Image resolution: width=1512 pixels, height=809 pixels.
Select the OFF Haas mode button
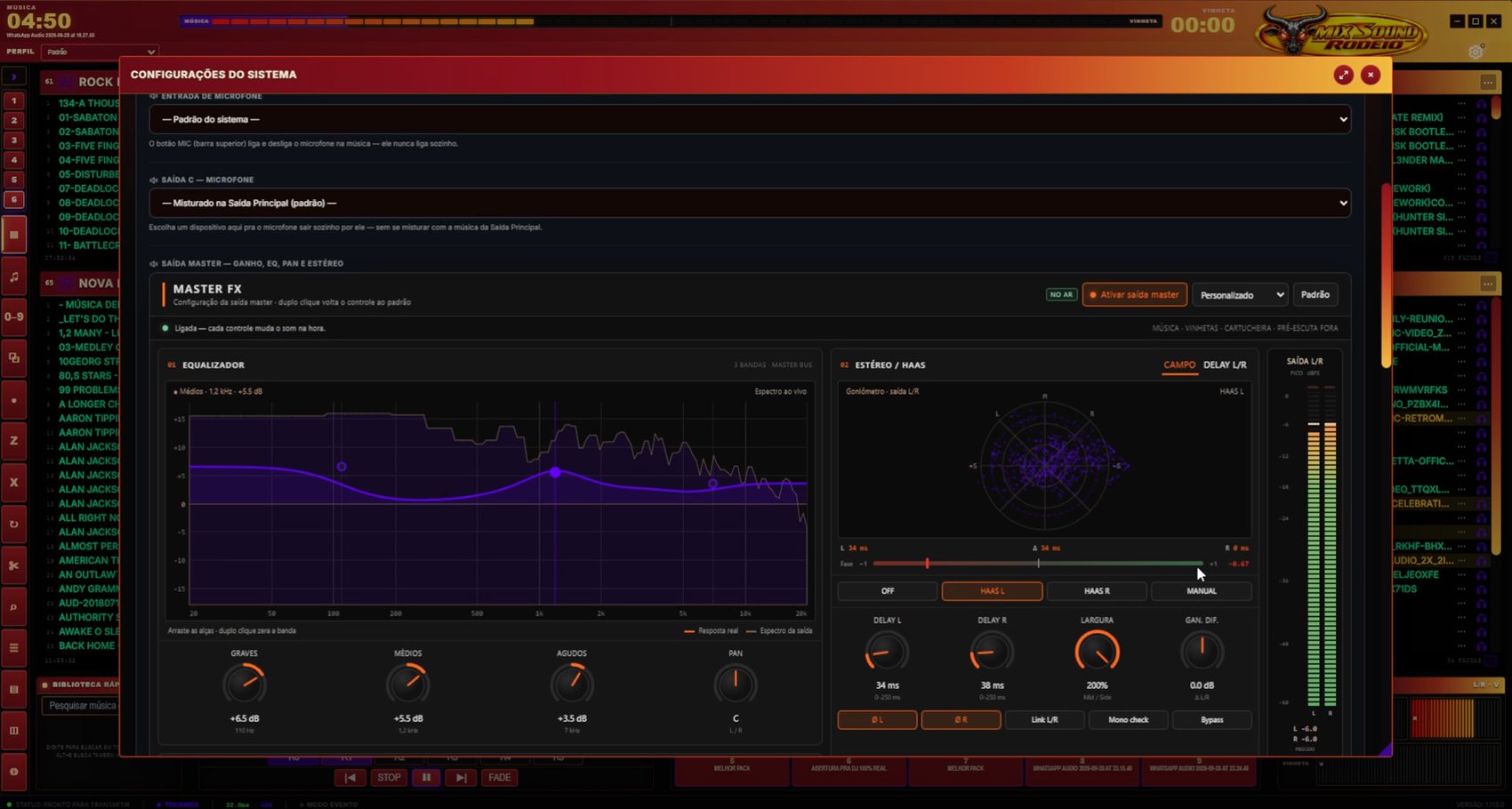point(888,591)
